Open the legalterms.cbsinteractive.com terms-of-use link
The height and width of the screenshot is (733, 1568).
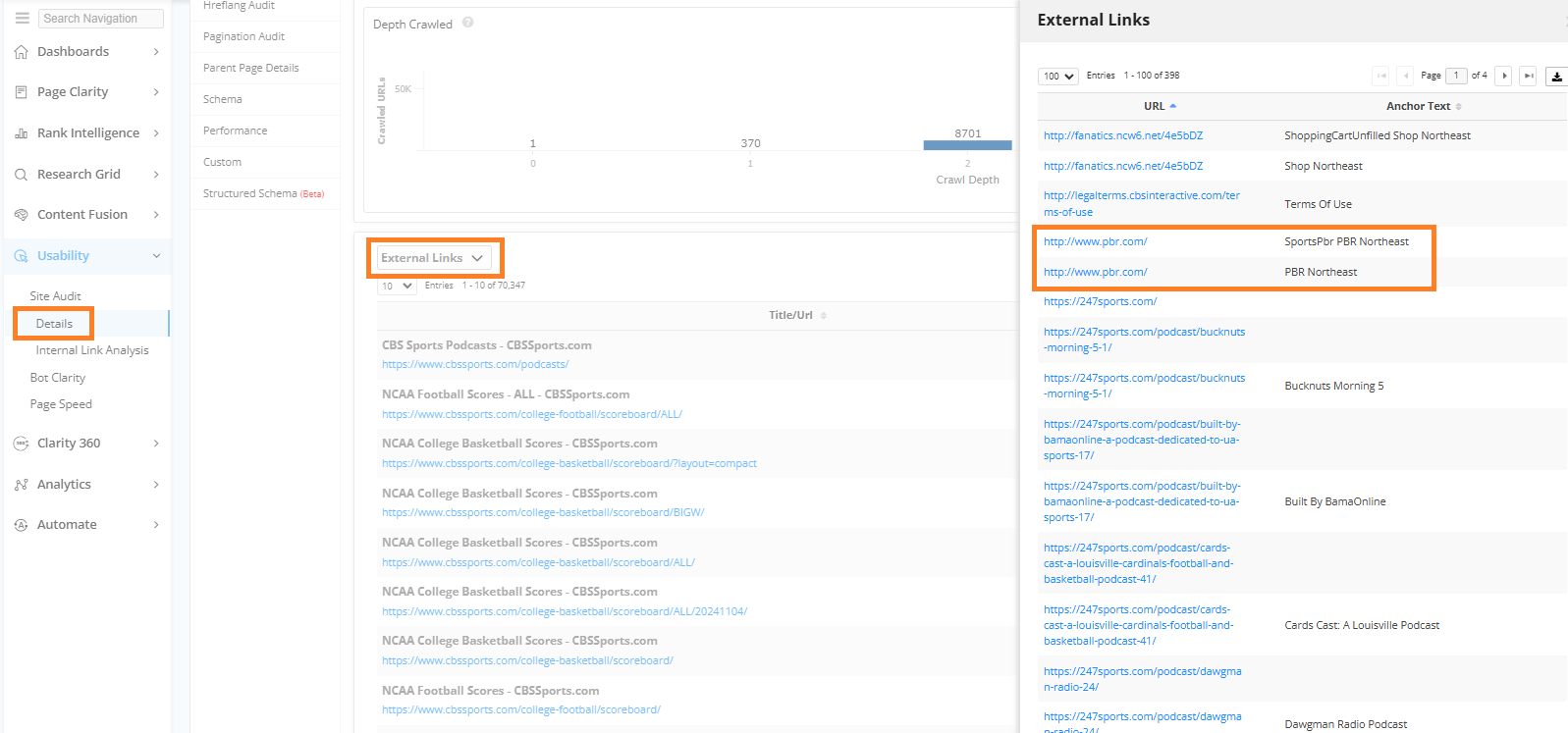click(1141, 203)
